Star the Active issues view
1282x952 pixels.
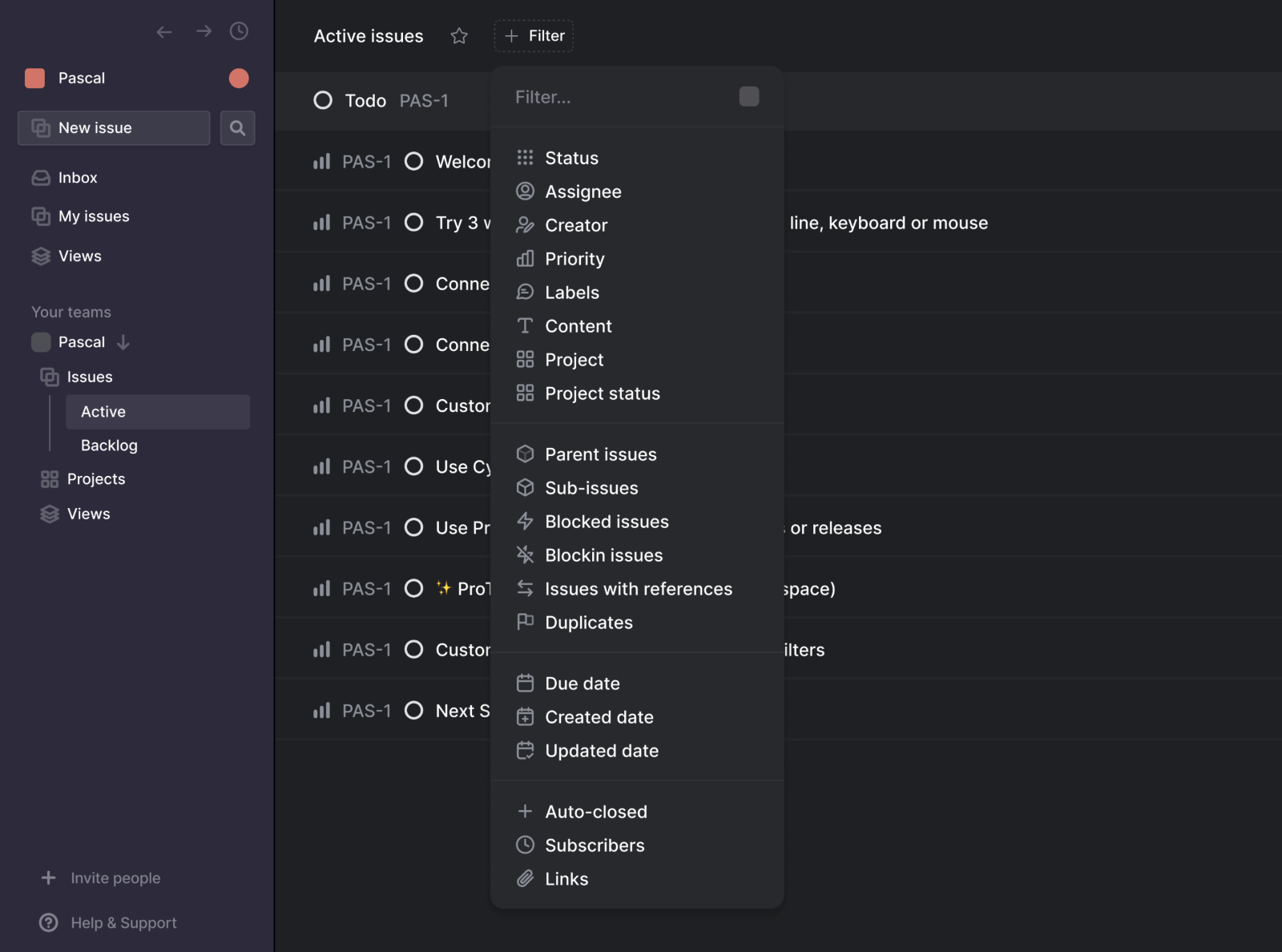(x=459, y=35)
